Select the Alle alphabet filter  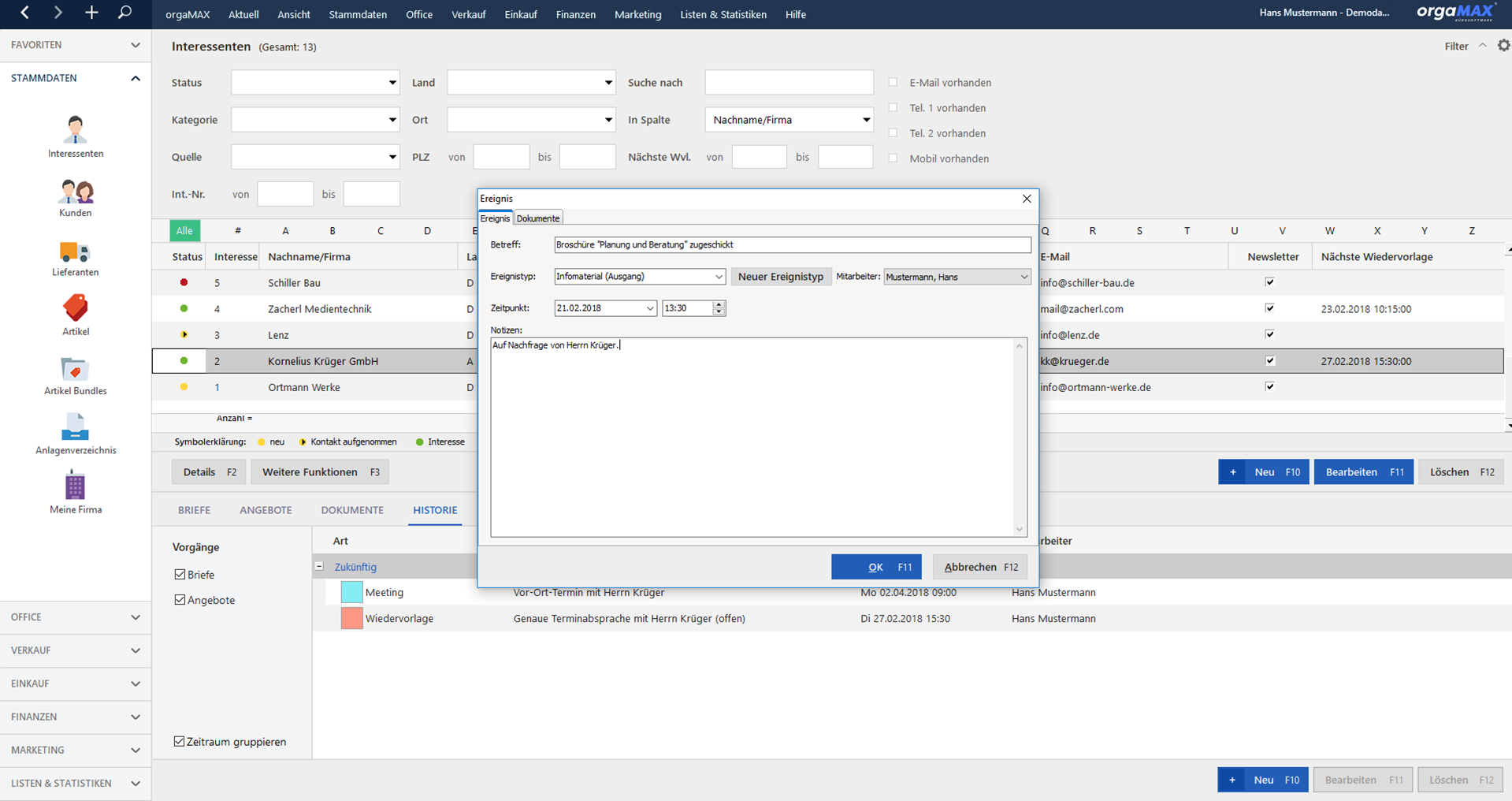[184, 231]
